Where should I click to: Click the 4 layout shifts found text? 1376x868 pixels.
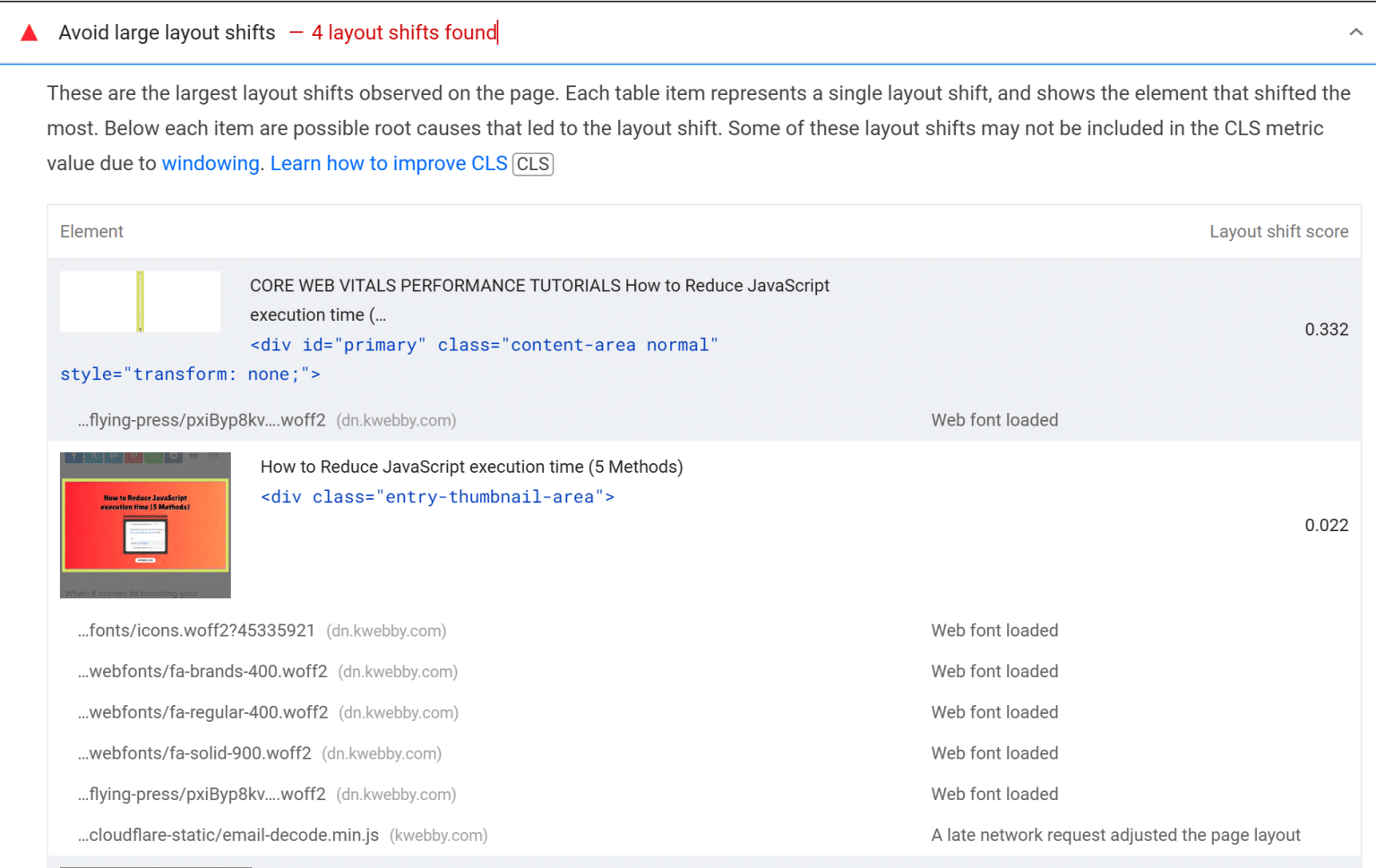click(x=404, y=33)
